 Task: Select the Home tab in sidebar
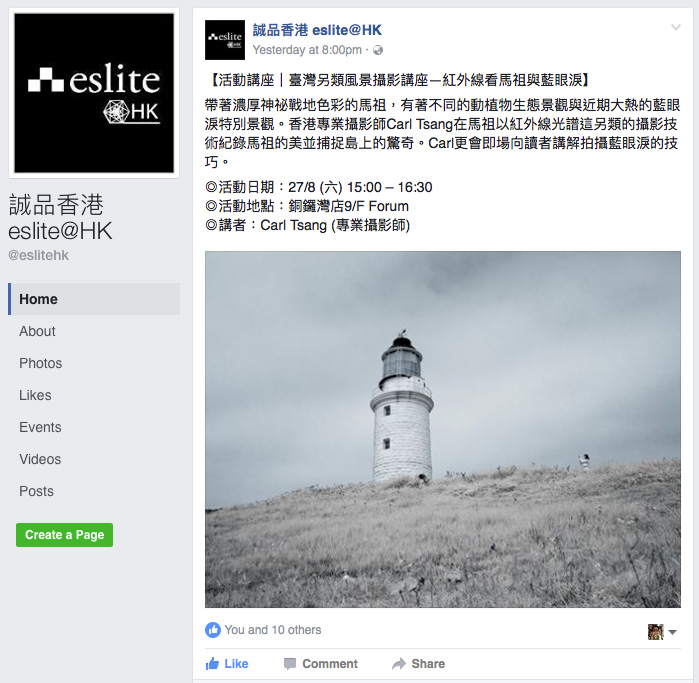click(x=94, y=299)
